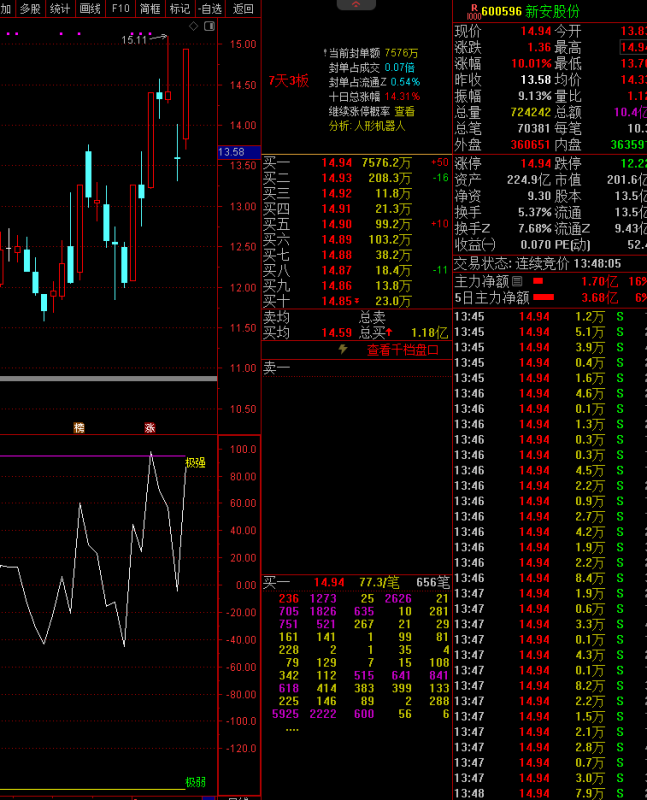Click 总买 1.18亿 value
Screen dimensions: 647x800
tap(430, 333)
